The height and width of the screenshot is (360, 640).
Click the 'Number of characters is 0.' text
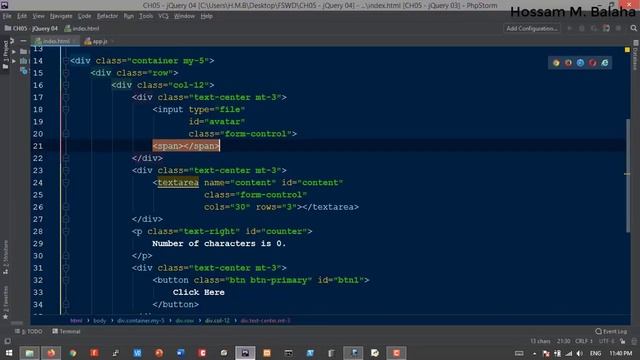coord(219,244)
